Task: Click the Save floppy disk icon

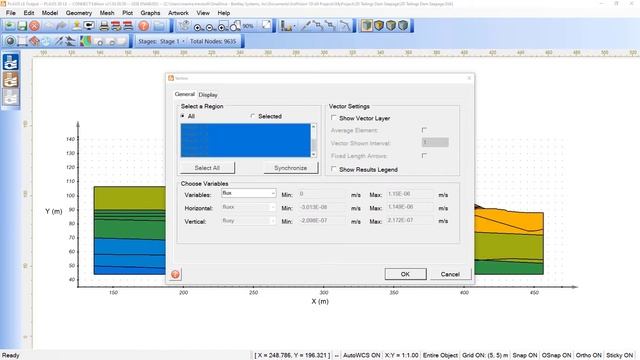Action: 22,26
